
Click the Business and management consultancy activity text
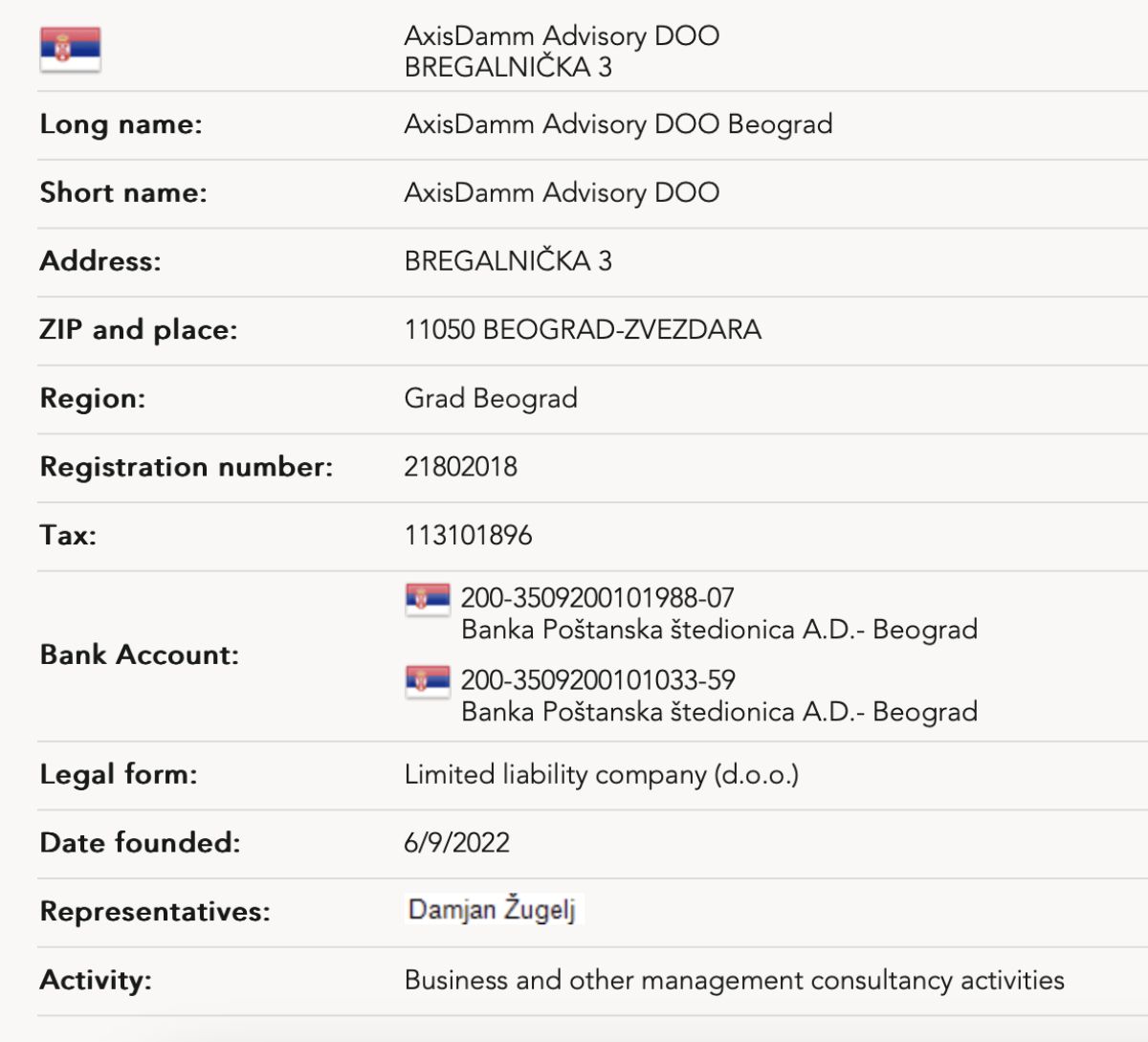coord(734,981)
